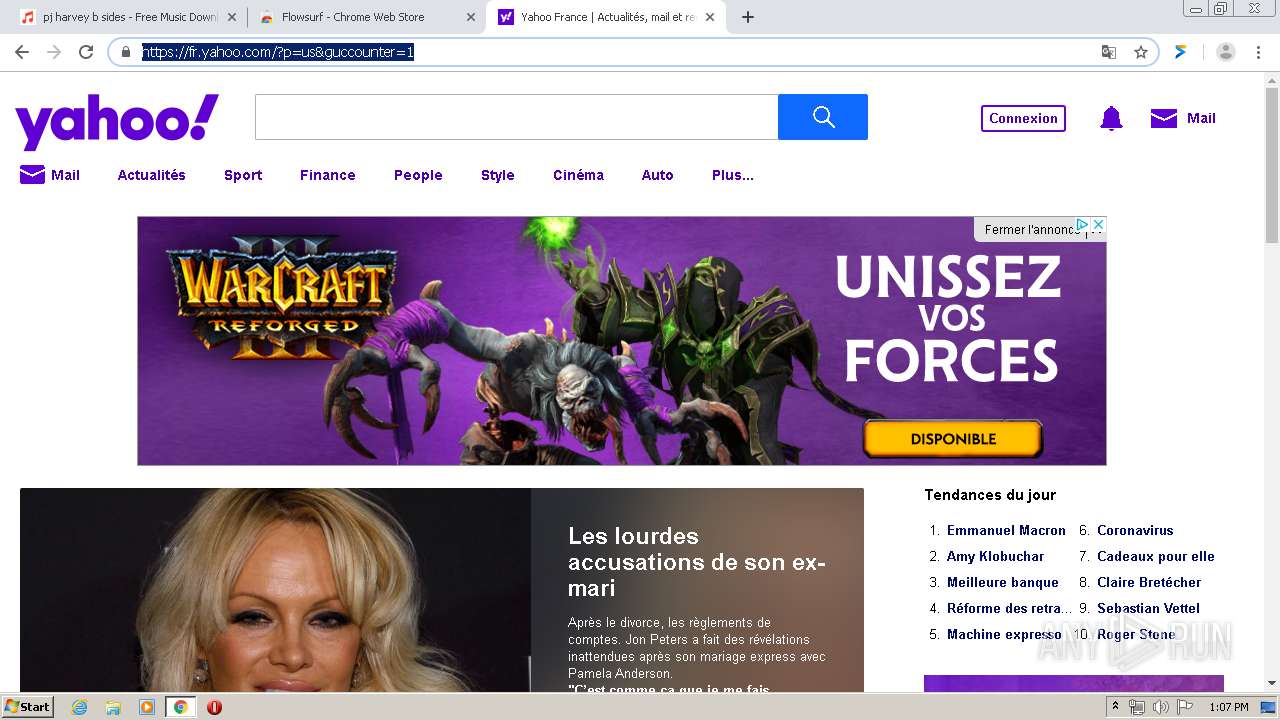Screen dimensions: 1280x720
Task: Click the Mail envelope icon at top right
Action: [x=1164, y=118]
